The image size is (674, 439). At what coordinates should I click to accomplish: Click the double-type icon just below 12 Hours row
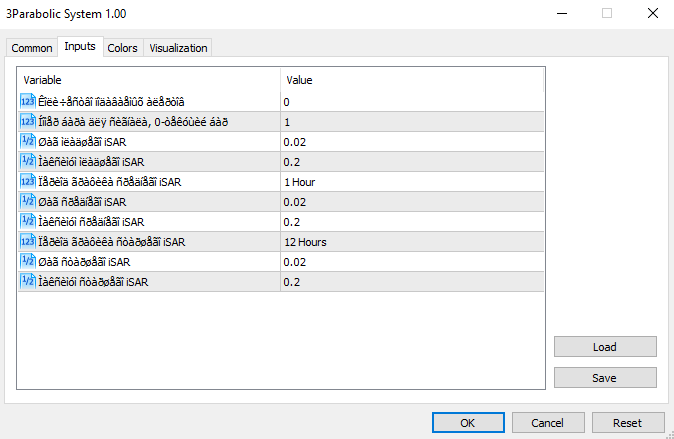coord(27,261)
